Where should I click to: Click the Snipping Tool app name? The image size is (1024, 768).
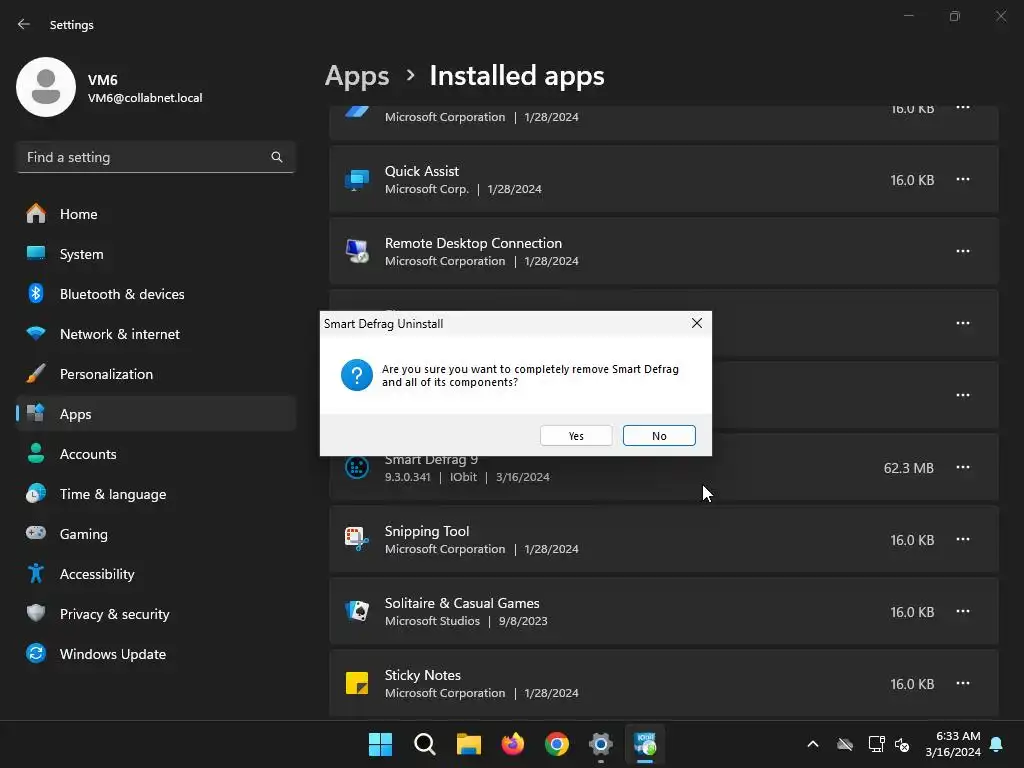coord(426,531)
